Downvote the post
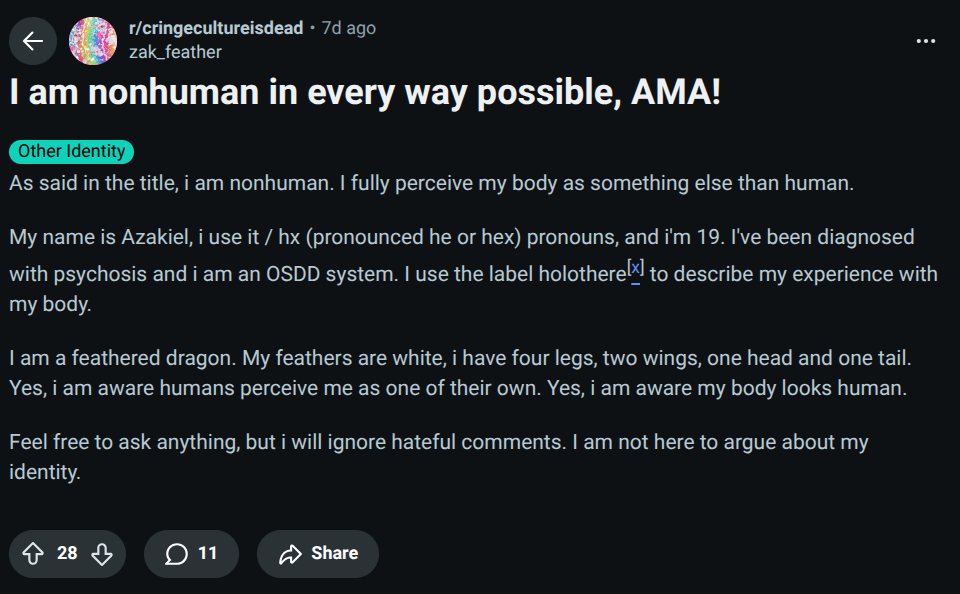Image resolution: width=960 pixels, height=594 pixels. [x=102, y=553]
